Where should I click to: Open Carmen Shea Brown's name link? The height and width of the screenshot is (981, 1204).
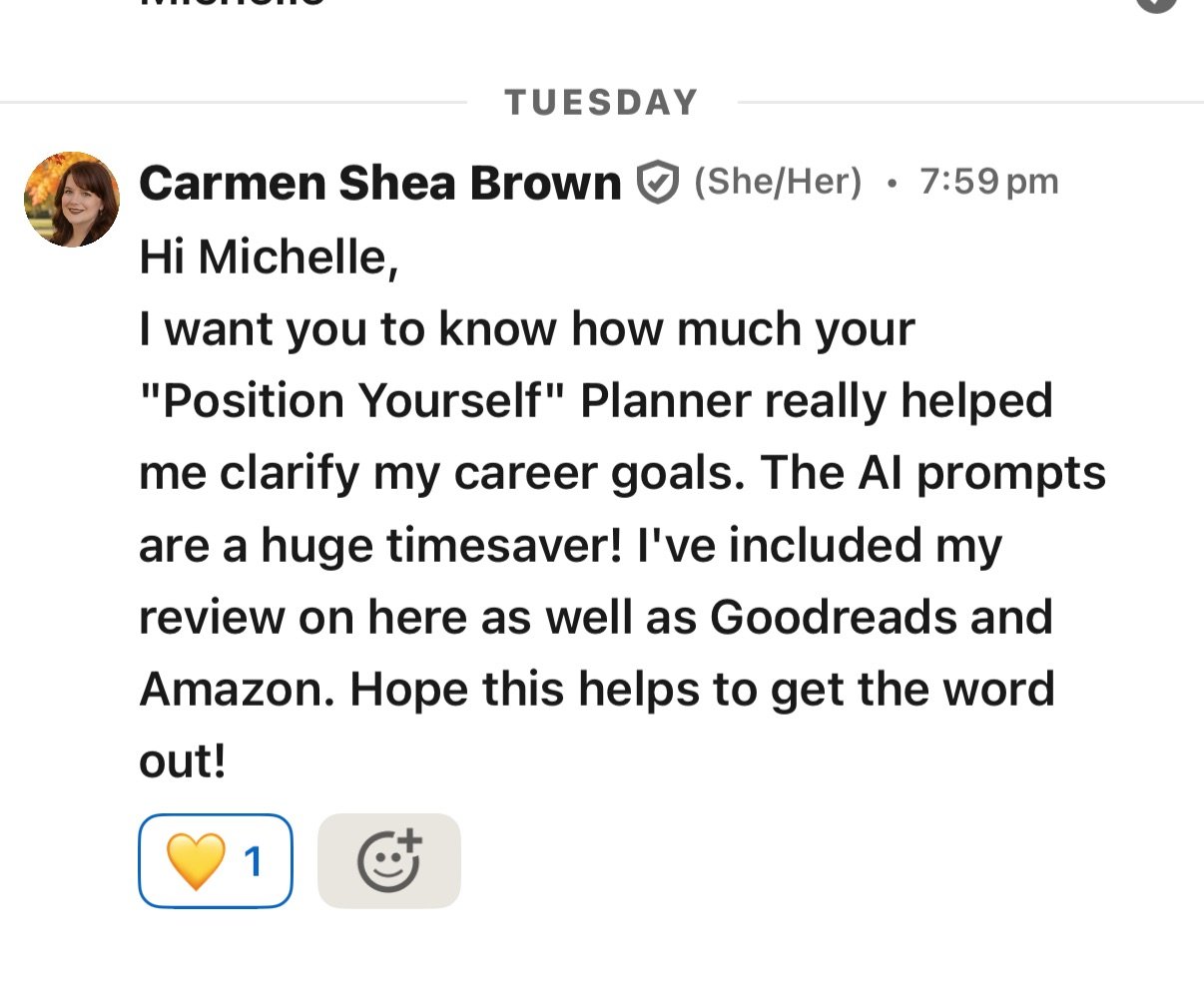[379, 183]
